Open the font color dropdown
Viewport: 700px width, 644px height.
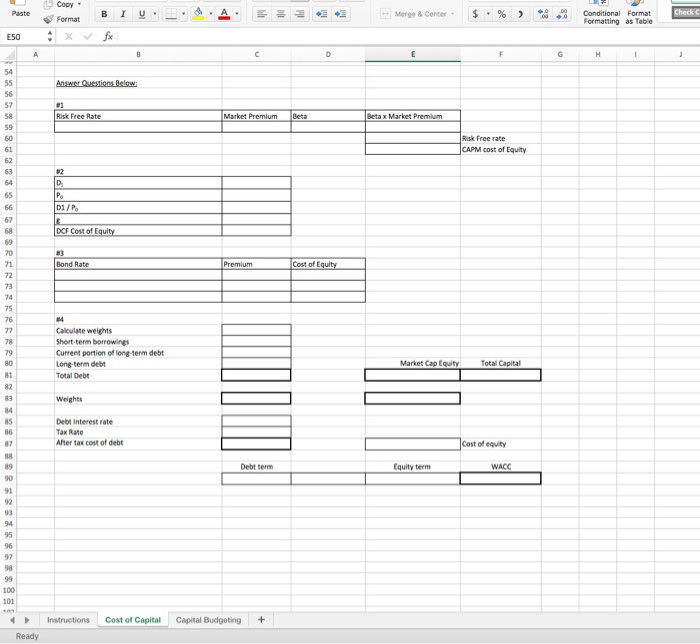(x=237, y=14)
